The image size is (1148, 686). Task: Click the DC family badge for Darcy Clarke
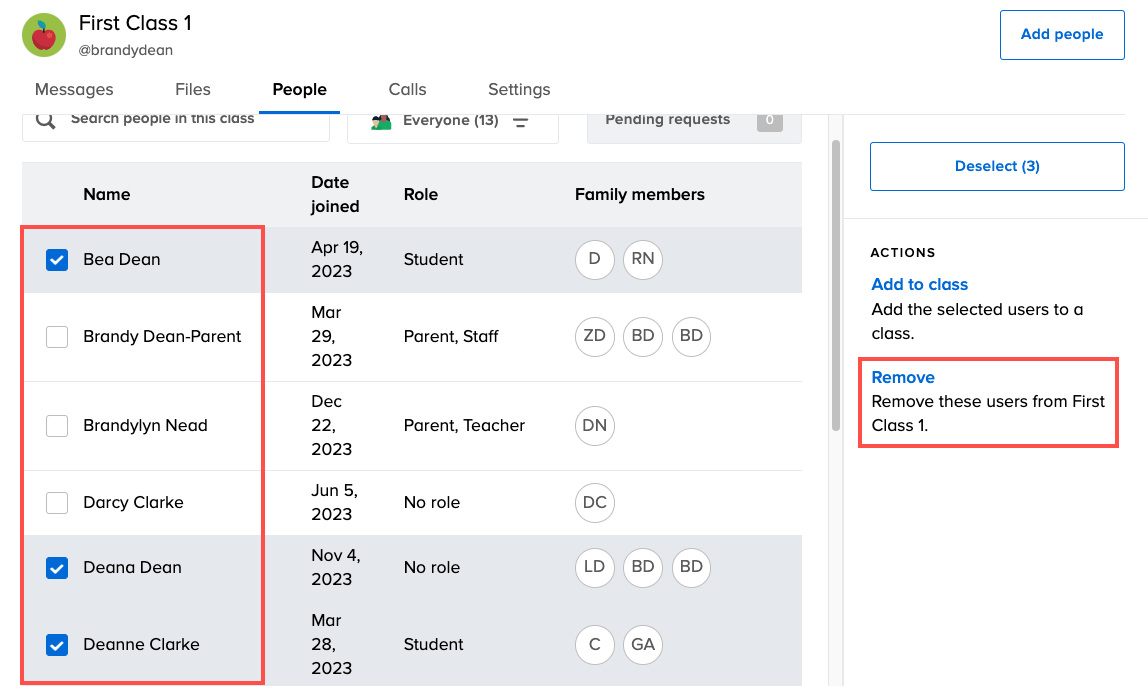pos(594,502)
